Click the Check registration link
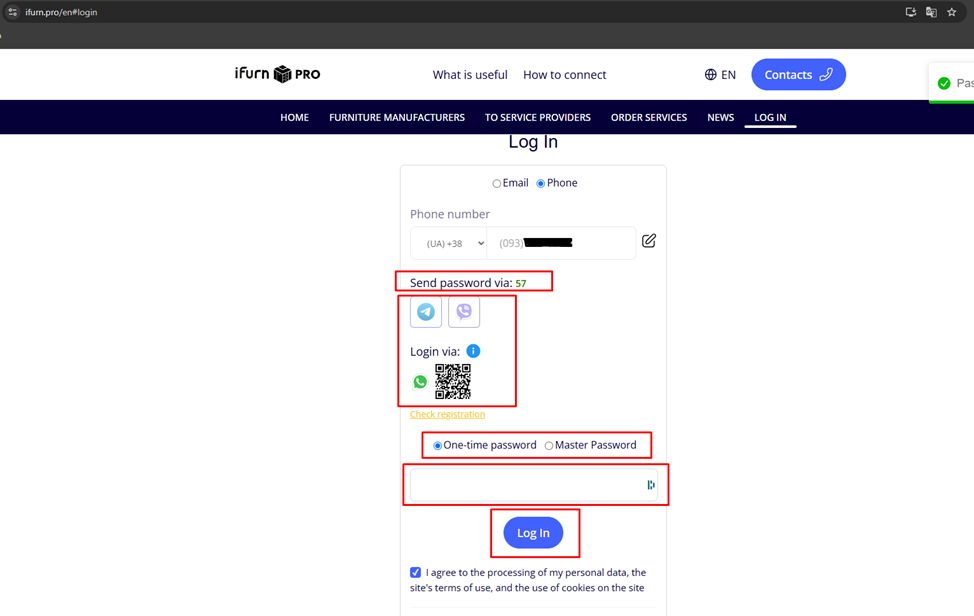974x616 pixels. click(x=447, y=414)
